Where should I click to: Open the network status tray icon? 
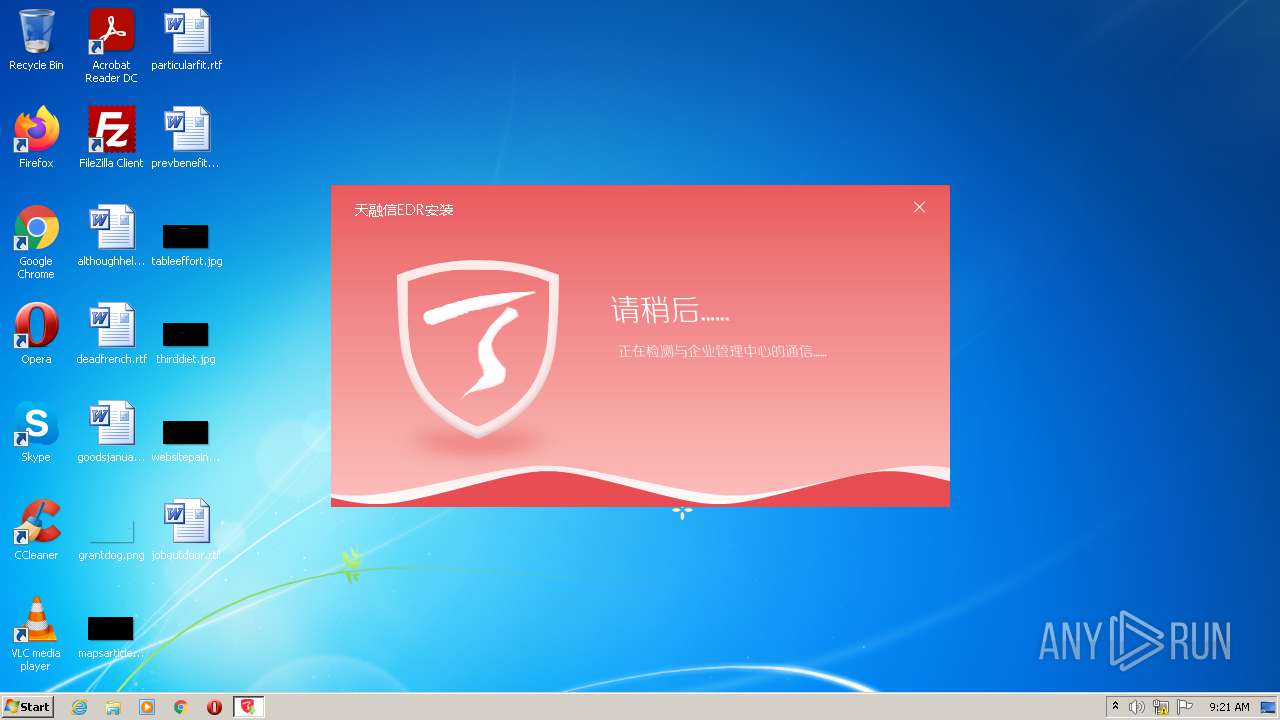tap(1161, 707)
